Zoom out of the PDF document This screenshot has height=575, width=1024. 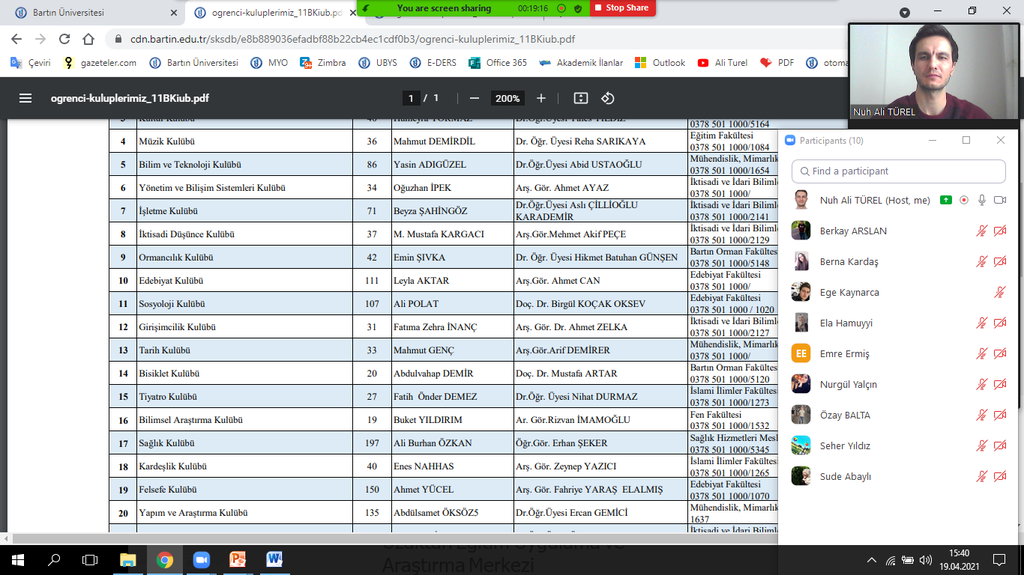474,98
